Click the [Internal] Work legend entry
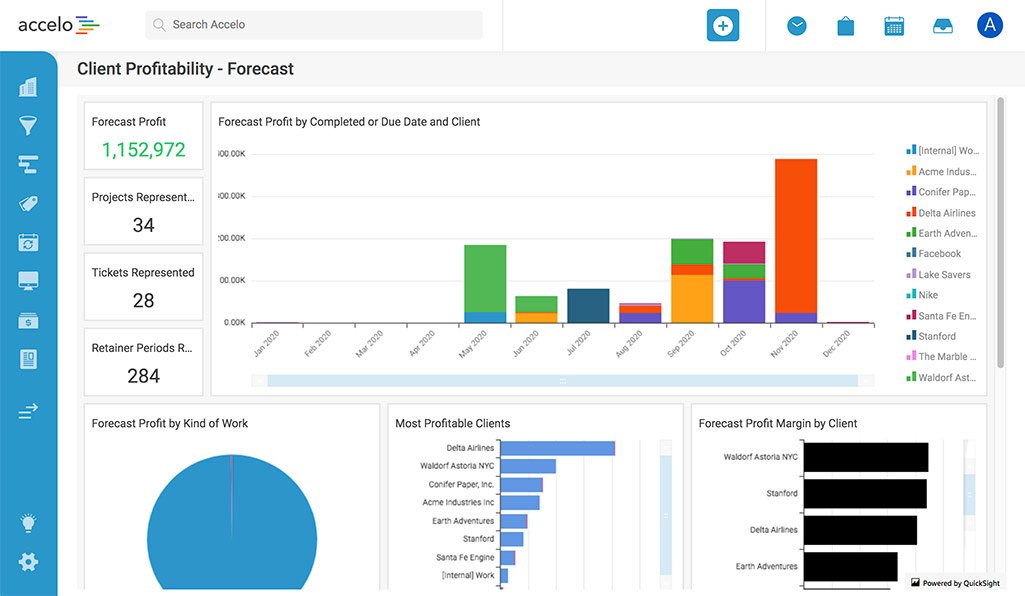Image resolution: width=1025 pixels, height=596 pixels. [943, 150]
